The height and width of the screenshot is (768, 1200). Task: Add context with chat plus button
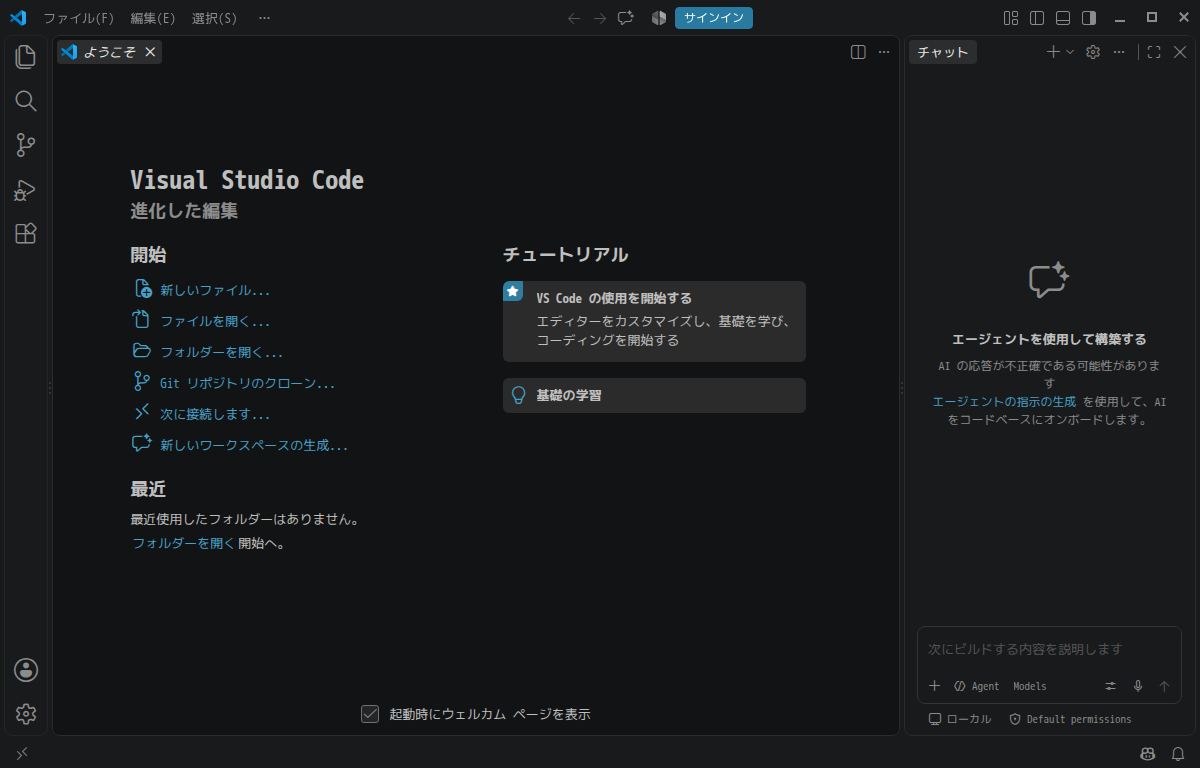[x=934, y=686]
